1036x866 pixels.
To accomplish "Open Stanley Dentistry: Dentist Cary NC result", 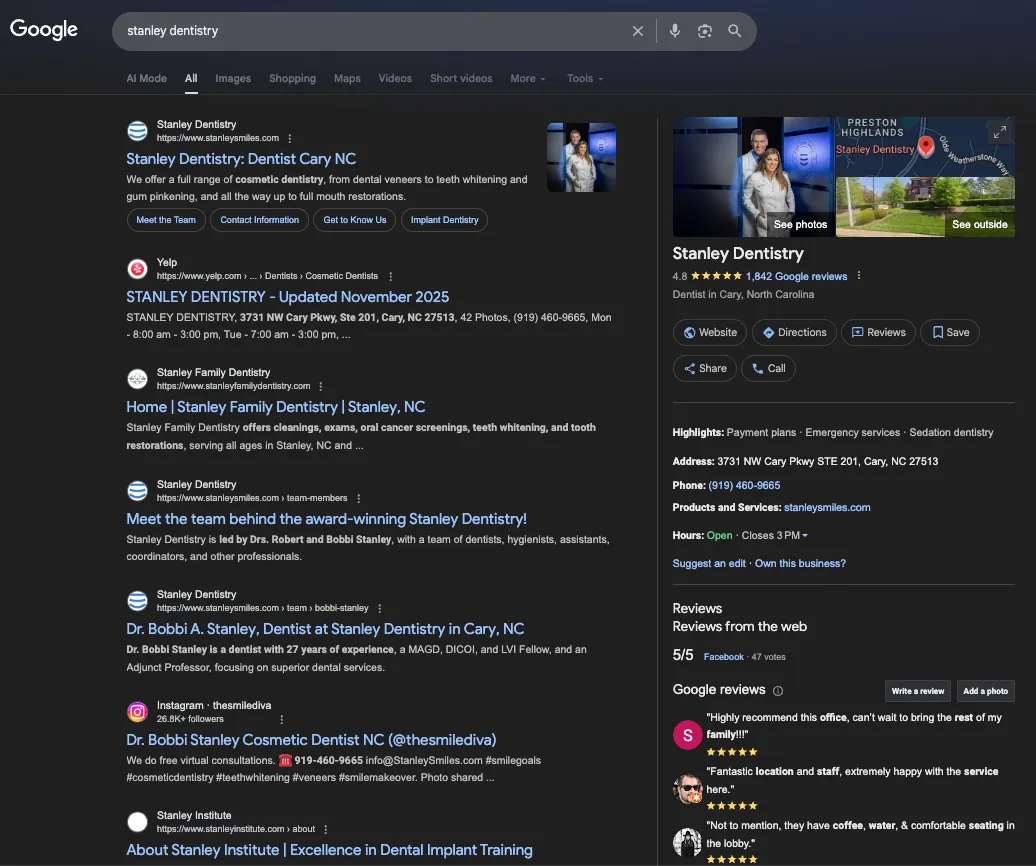I will (x=241, y=159).
